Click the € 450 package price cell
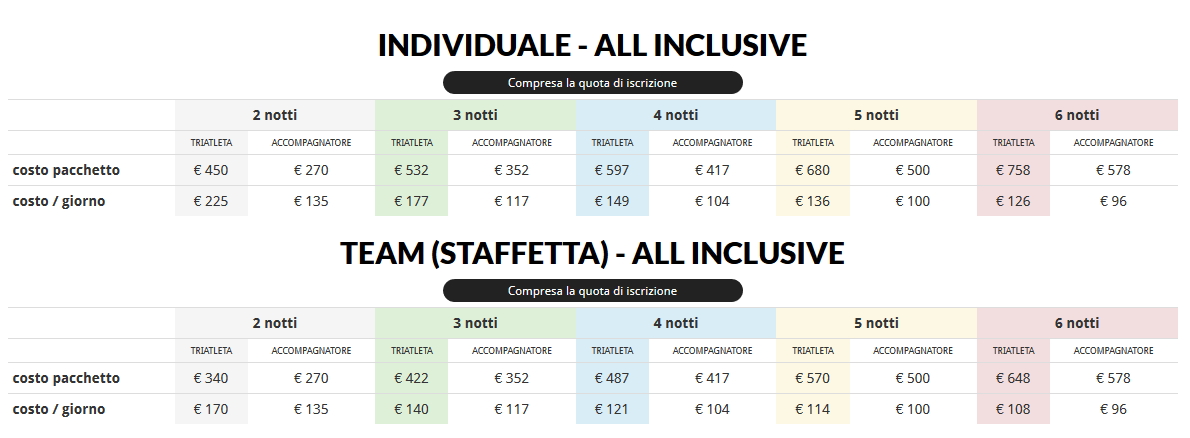 (x=211, y=170)
